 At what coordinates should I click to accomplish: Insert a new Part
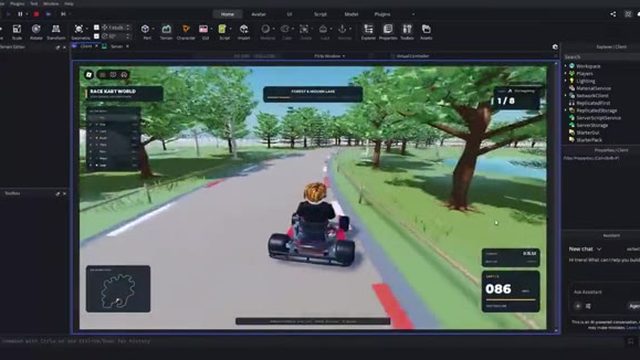click(x=145, y=32)
